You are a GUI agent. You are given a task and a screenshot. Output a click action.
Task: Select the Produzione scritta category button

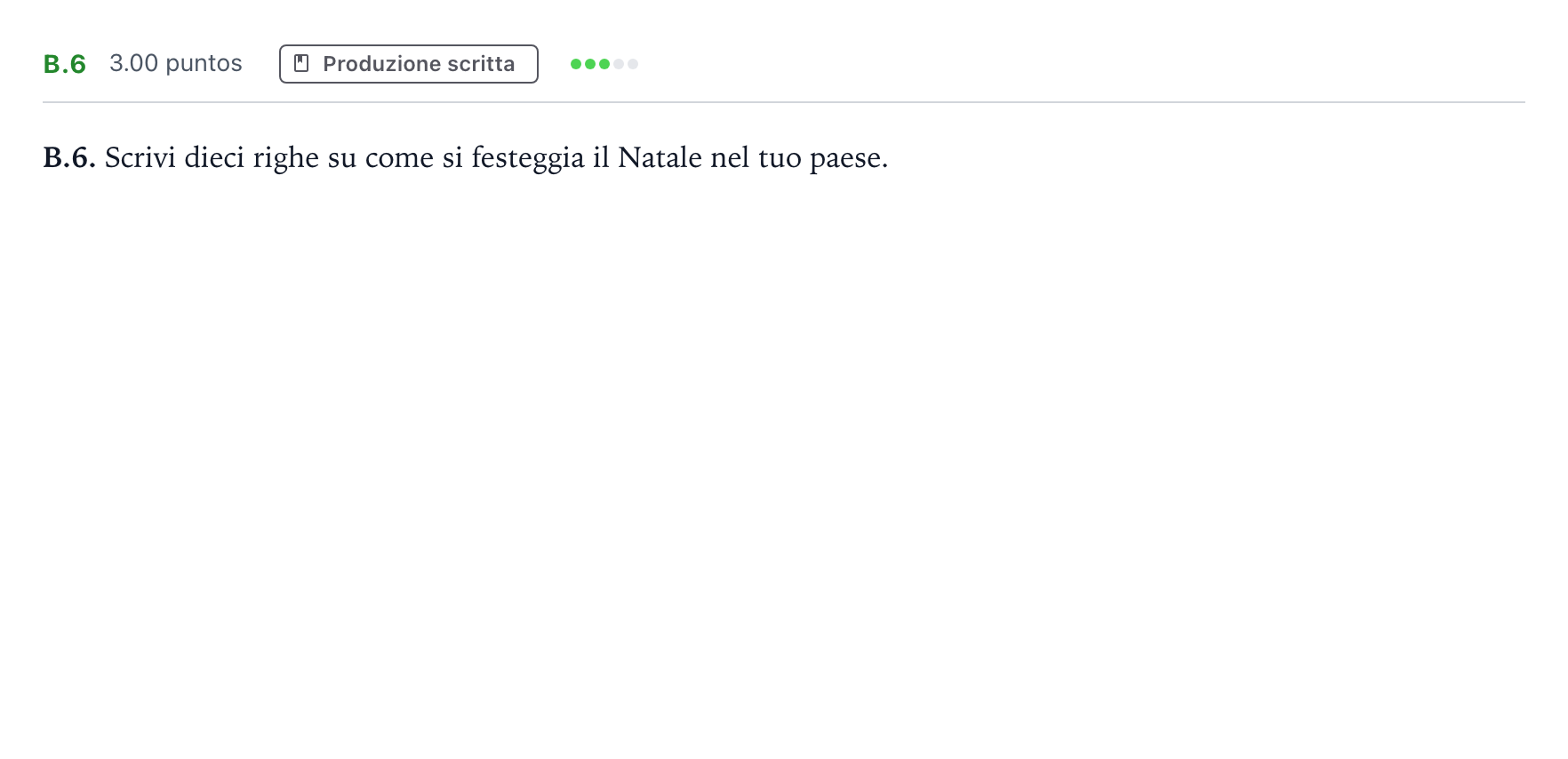[x=409, y=64]
